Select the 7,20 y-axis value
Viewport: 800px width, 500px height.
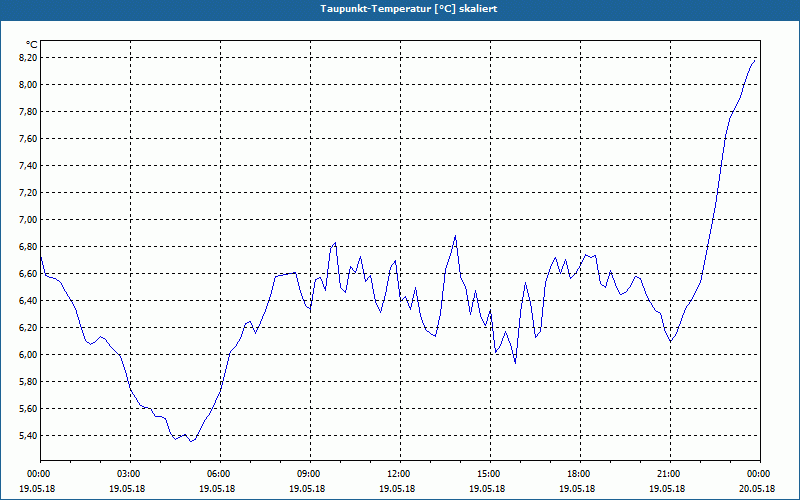pyautogui.click(x=28, y=193)
